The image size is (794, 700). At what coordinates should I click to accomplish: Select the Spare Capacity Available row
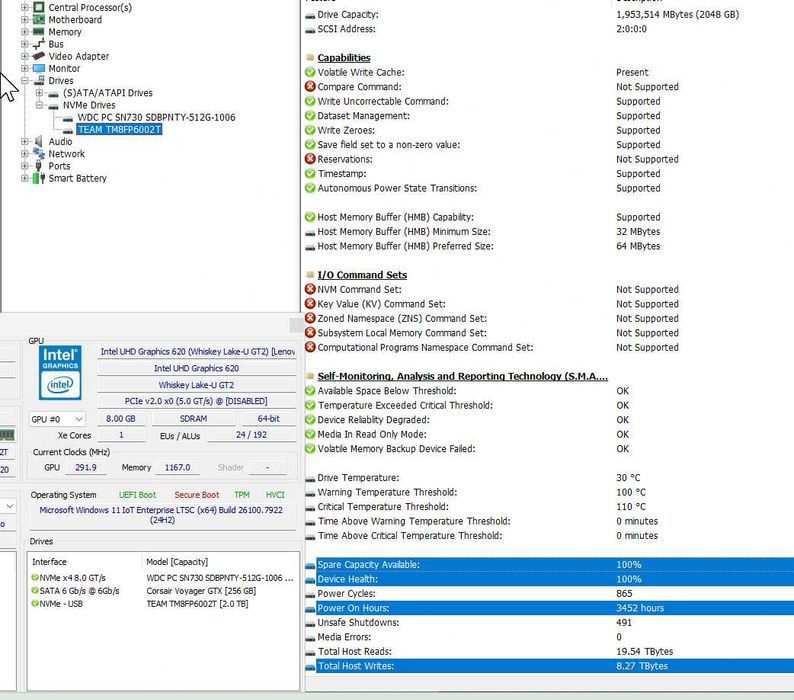click(x=549, y=564)
